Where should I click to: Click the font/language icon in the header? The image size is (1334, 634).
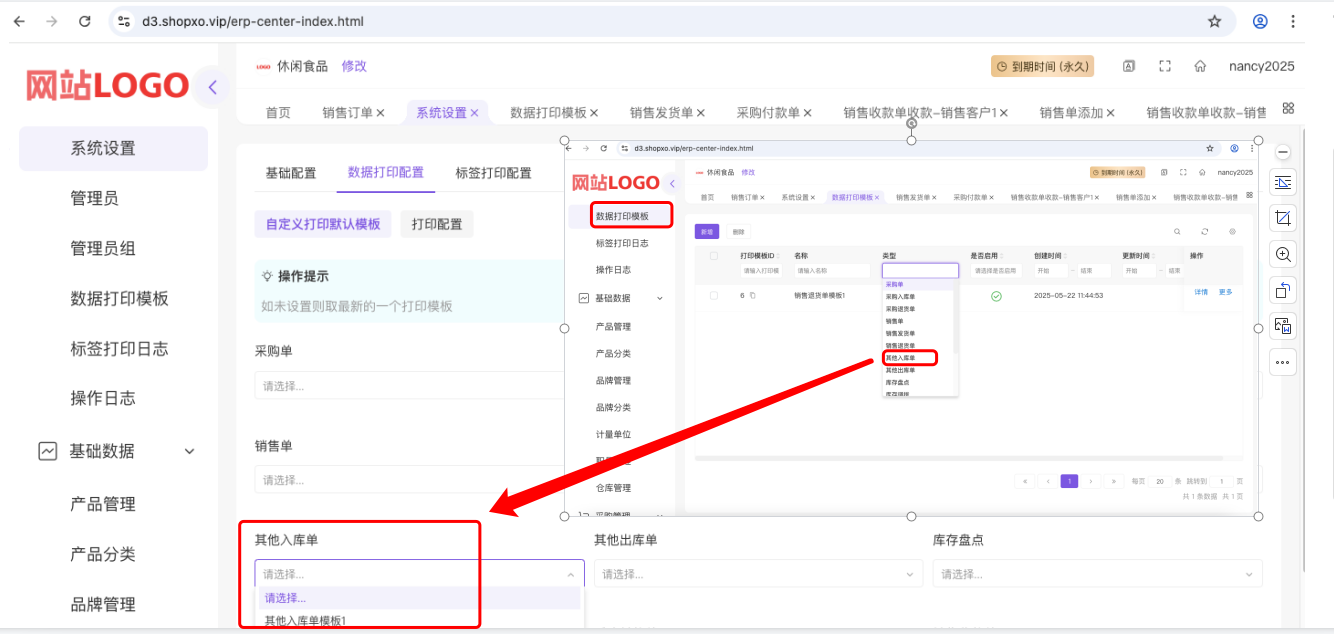(1129, 66)
